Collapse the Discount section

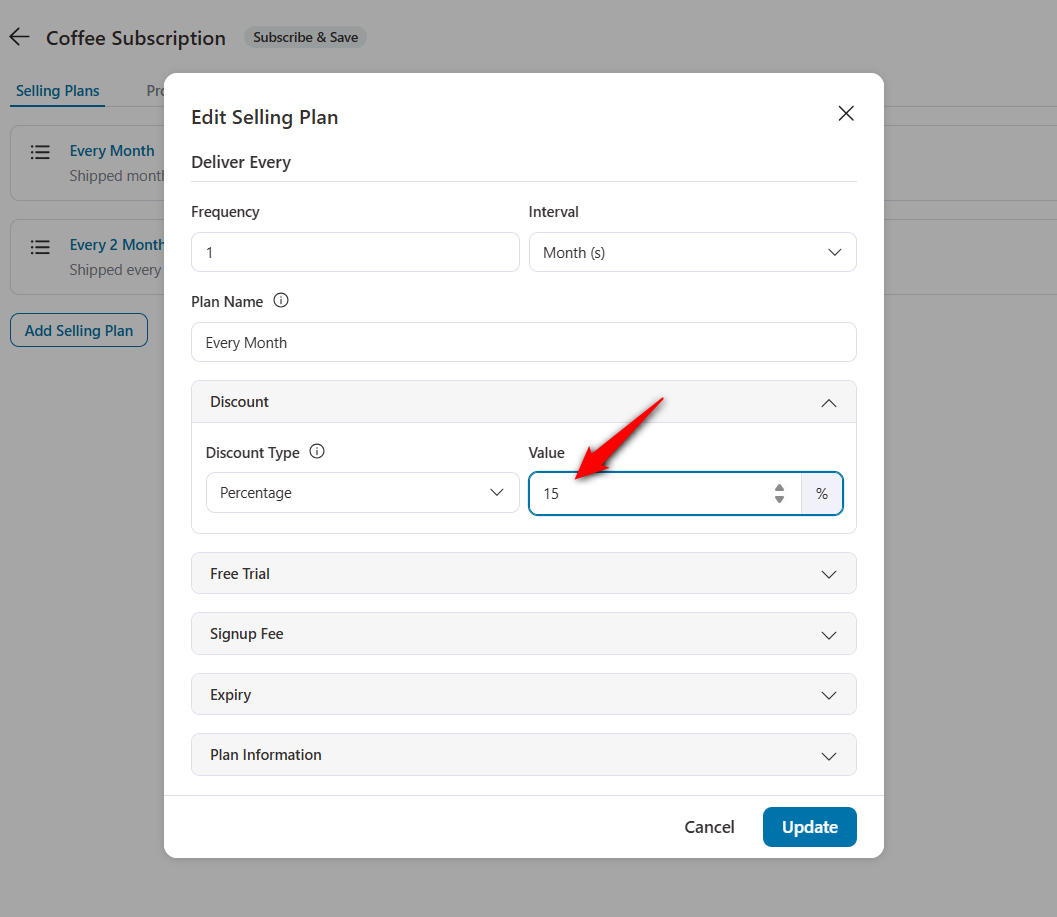[x=828, y=402]
